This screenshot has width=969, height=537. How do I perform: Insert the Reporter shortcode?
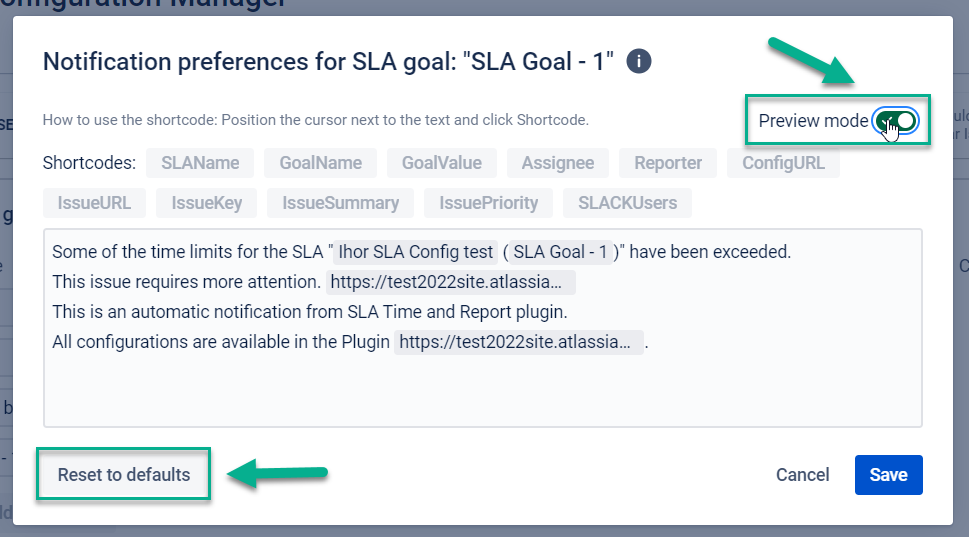668,163
